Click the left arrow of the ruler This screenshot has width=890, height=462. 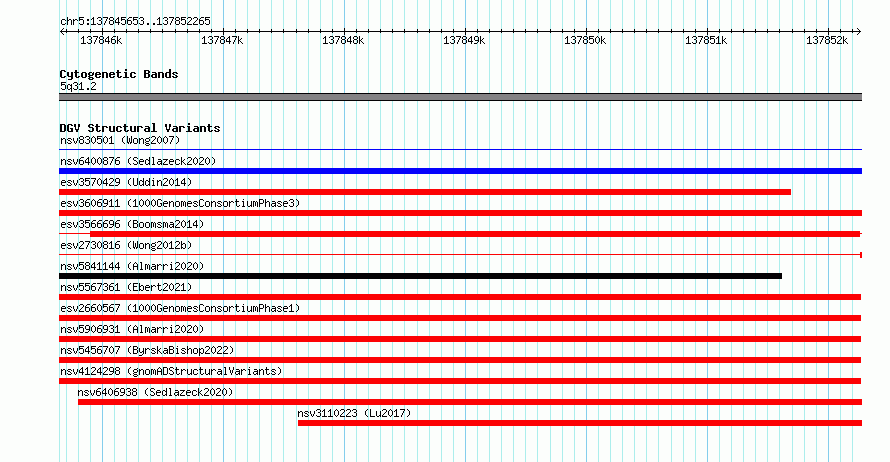(x=62, y=32)
